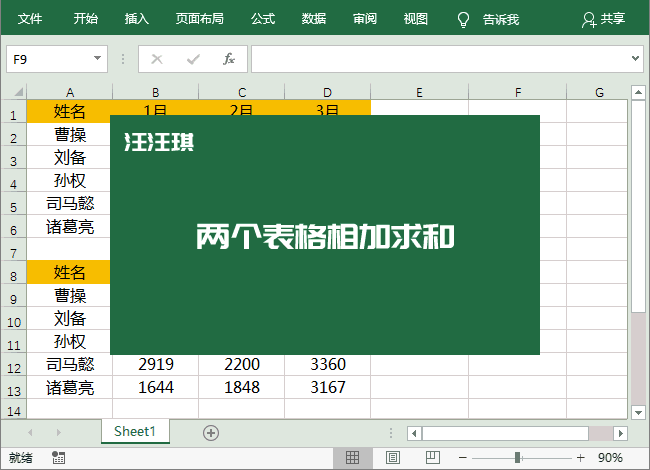This screenshot has width=650, height=470.
Task: Select column C header
Action: point(242,92)
